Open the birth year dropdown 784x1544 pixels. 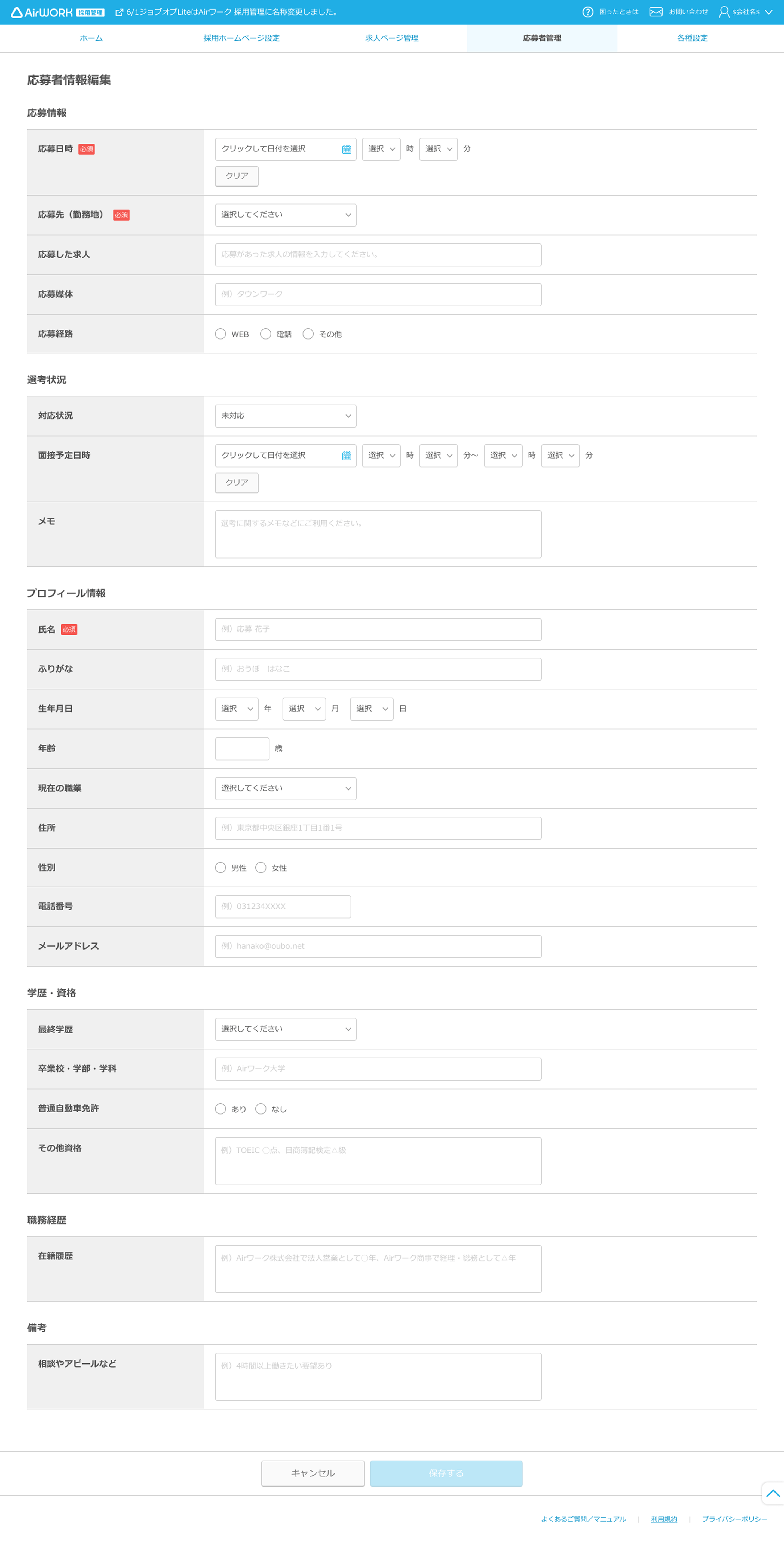(237, 709)
